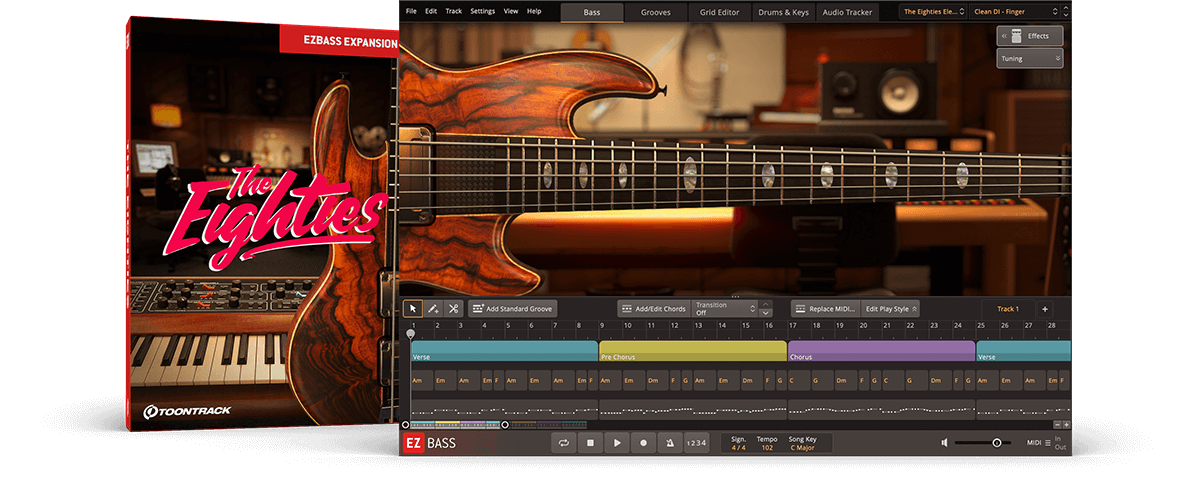Mute output via speaker icon
The image size is (1200, 488).
pos(945,442)
